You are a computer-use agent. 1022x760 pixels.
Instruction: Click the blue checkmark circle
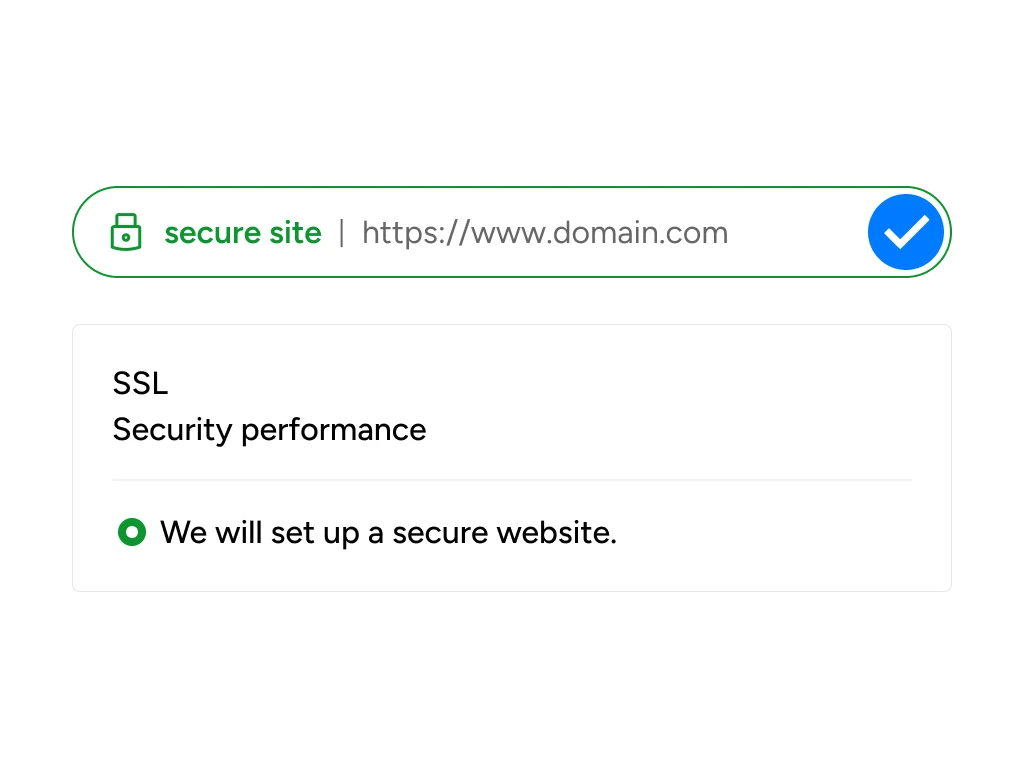point(905,232)
